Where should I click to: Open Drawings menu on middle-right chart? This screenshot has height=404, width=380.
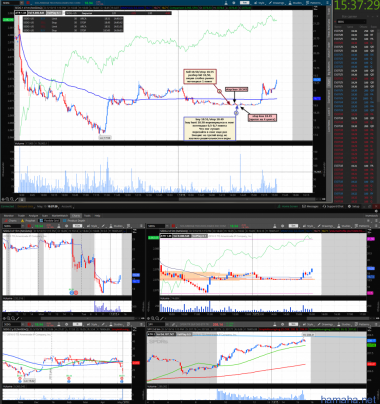click(327, 226)
